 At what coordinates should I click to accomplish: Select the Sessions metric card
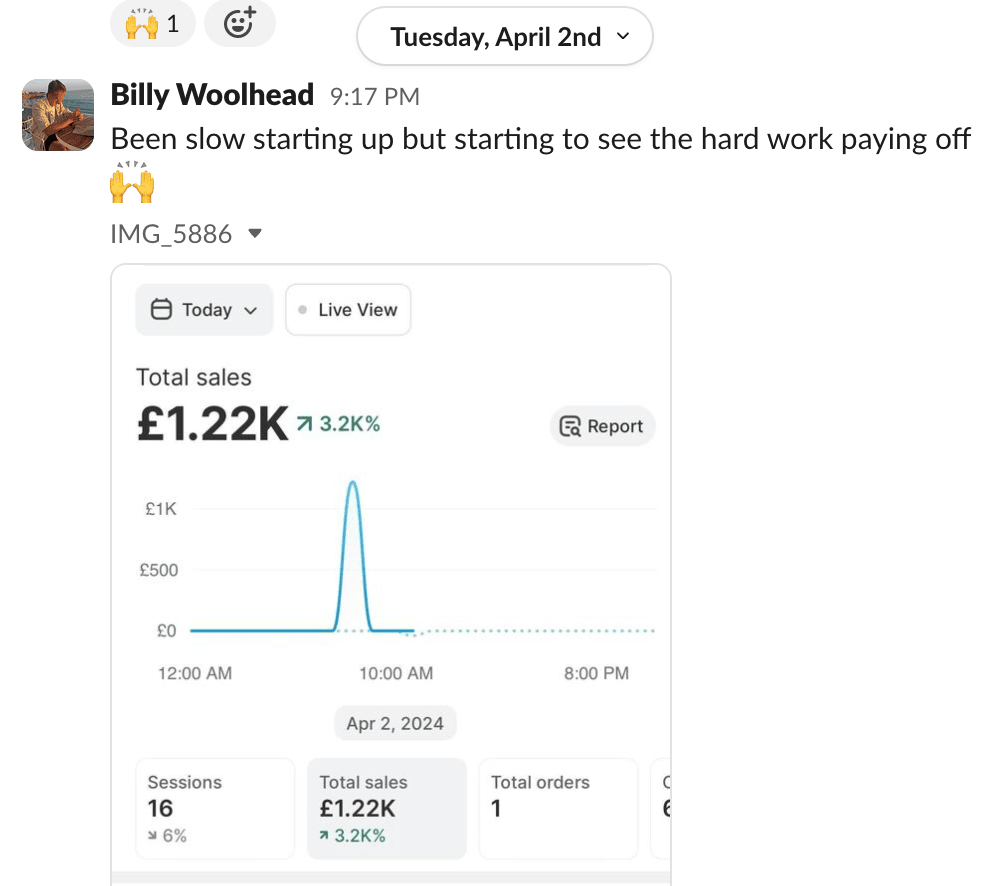(215, 808)
